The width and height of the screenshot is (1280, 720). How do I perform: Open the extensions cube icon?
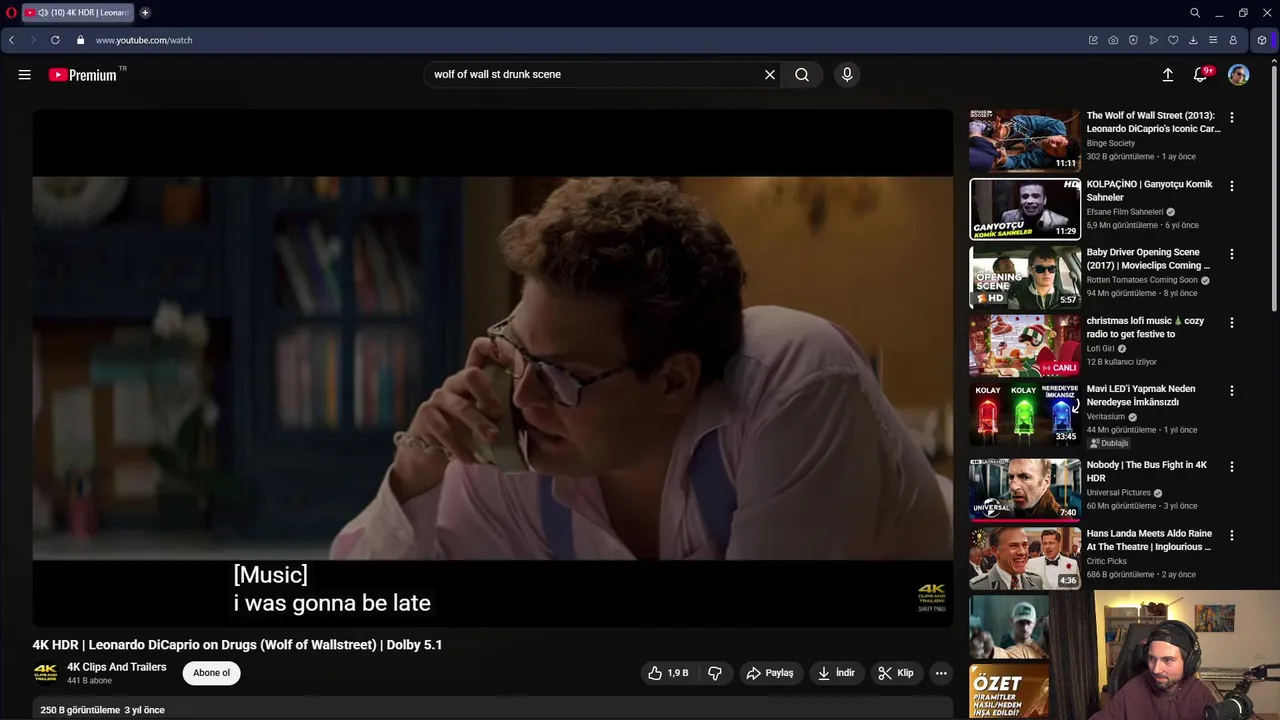click(1262, 40)
